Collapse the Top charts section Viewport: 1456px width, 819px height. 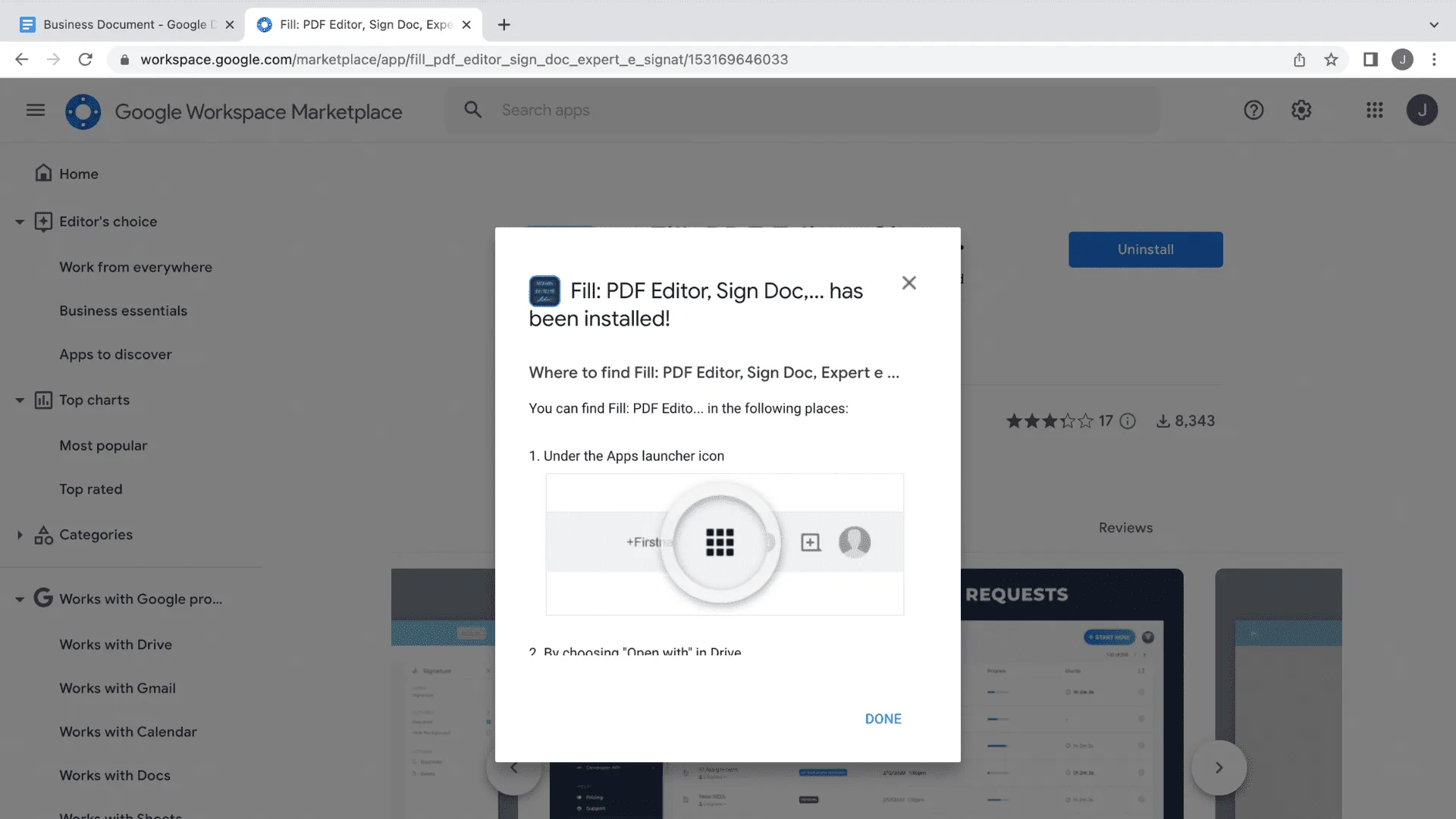(19, 400)
